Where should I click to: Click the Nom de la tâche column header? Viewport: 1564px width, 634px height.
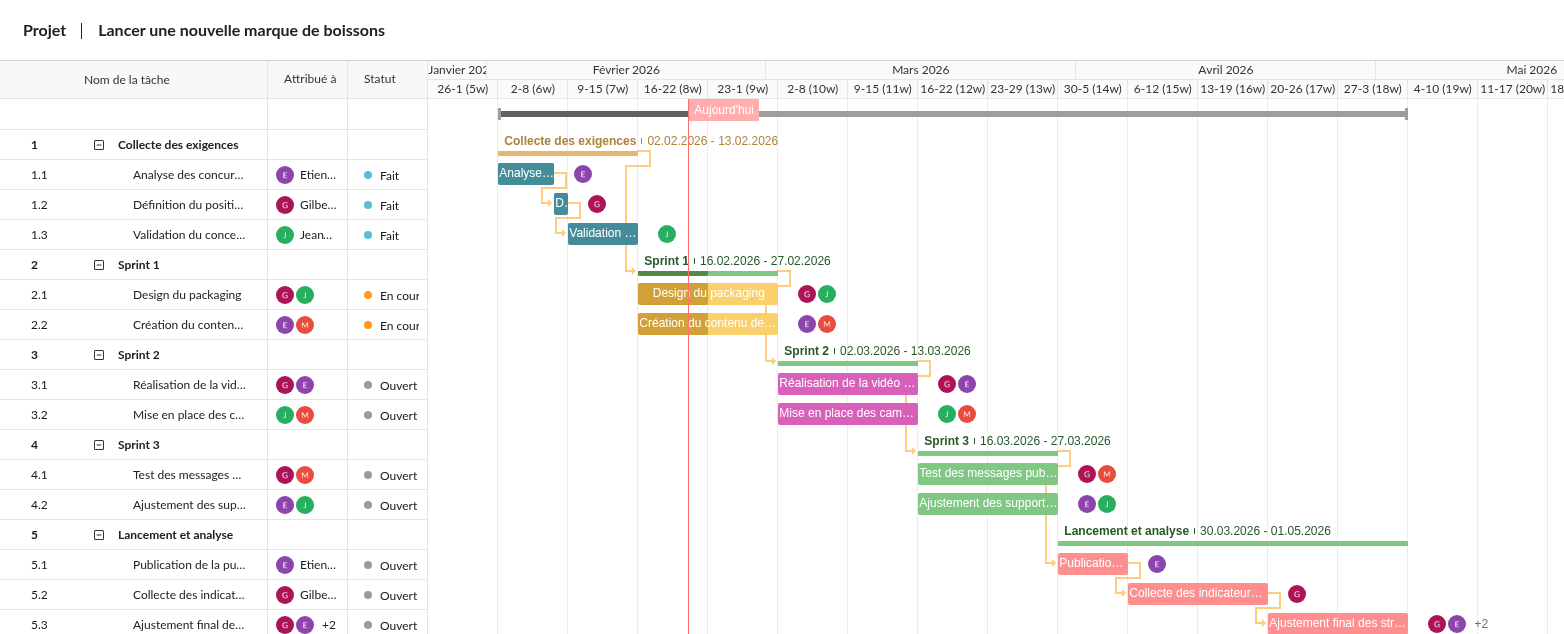pos(127,80)
